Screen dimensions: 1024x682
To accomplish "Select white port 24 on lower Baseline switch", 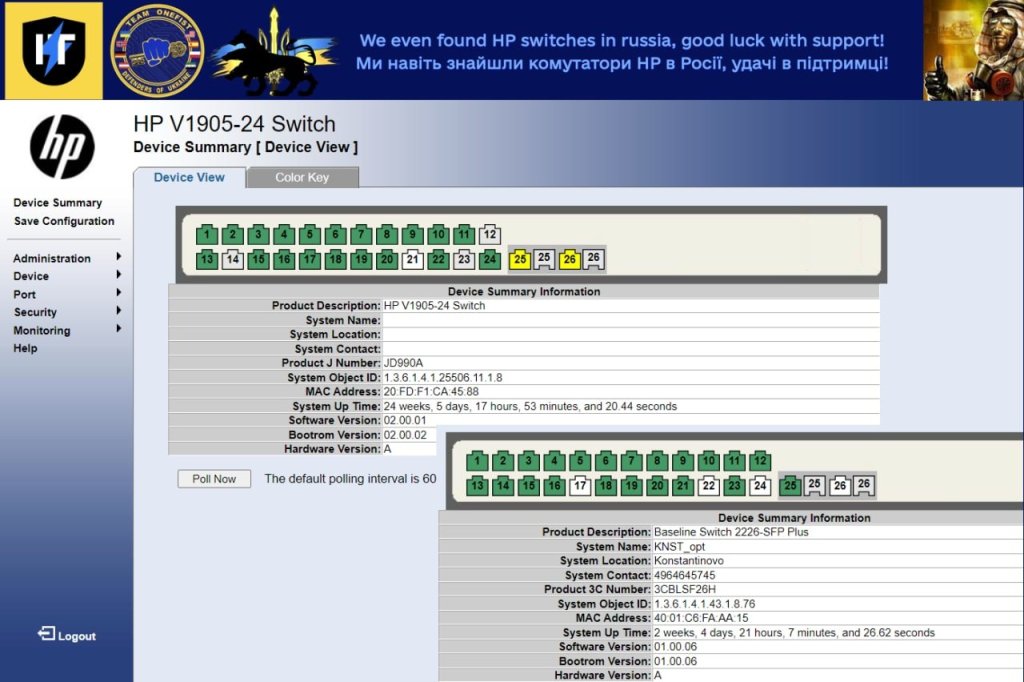I will (x=760, y=486).
